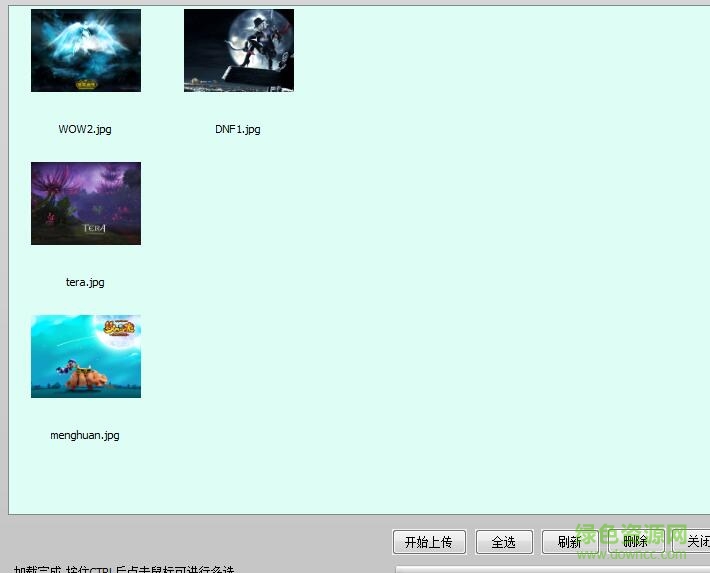Select the menghuan.jpg thumbnail image
The width and height of the screenshot is (710, 573).
point(86,356)
